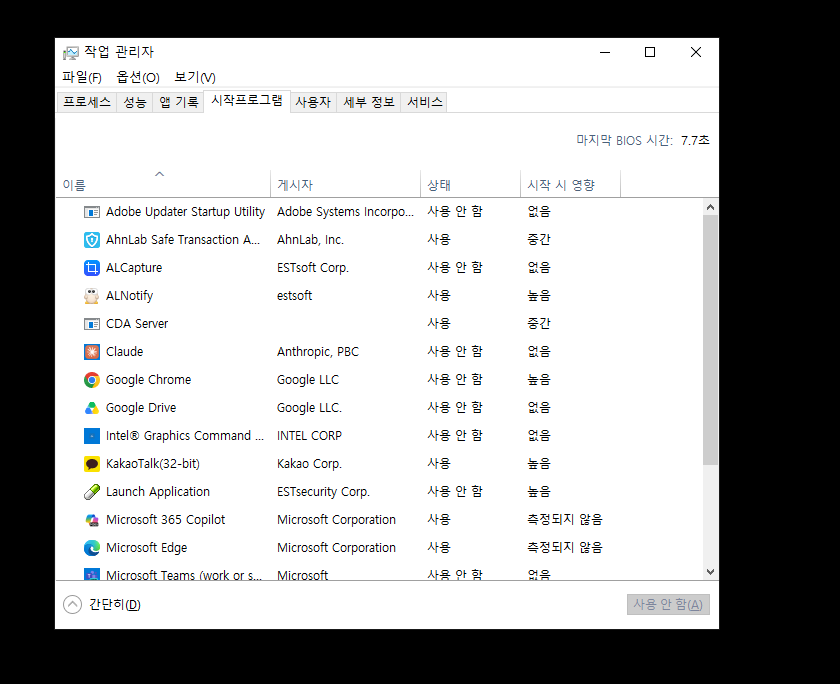Click the scrollbar up arrow
The width and height of the screenshot is (840, 684).
click(710, 207)
